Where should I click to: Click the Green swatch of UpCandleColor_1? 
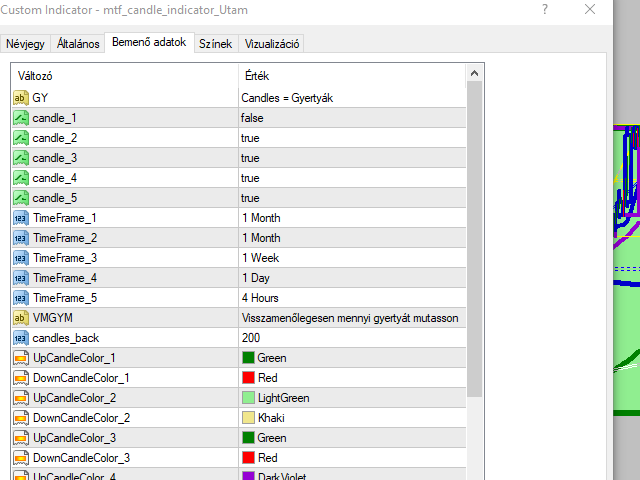[248, 358]
